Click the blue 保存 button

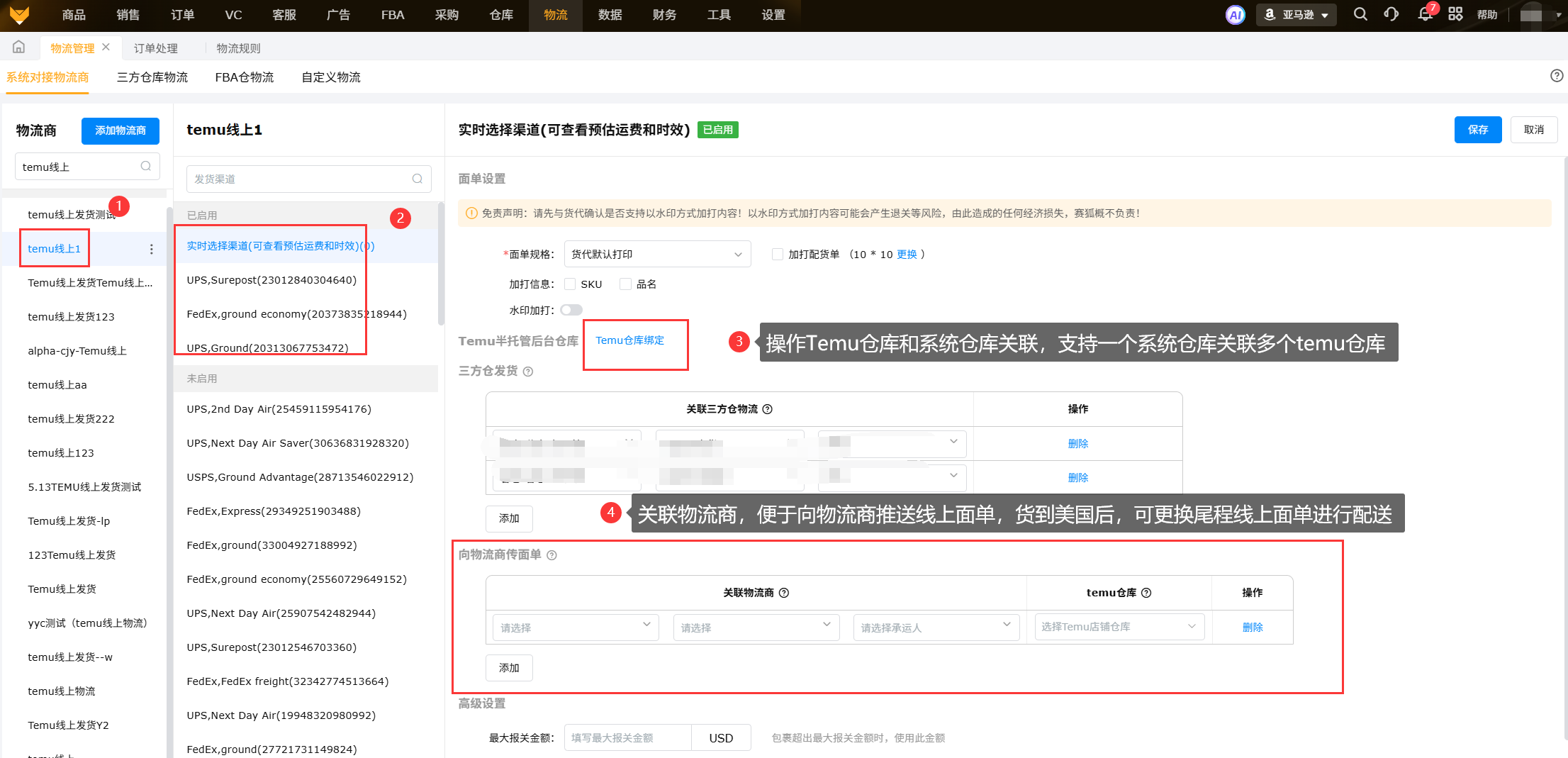pyautogui.click(x=1477, y=130)
